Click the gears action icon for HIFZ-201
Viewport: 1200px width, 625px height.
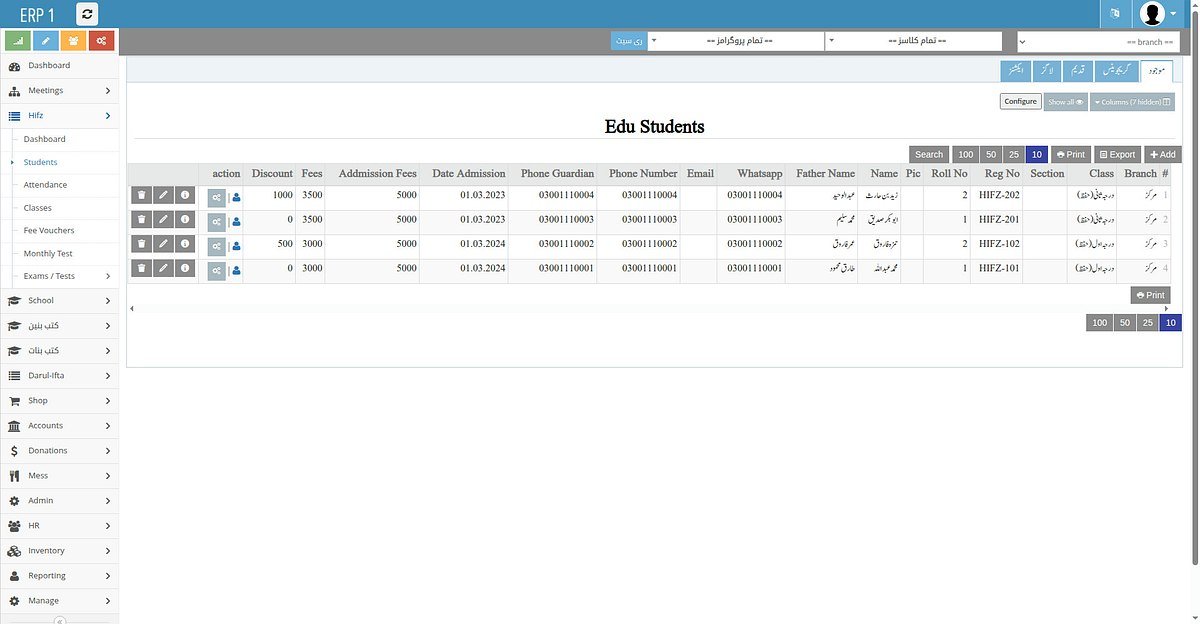tap(217, 222)
